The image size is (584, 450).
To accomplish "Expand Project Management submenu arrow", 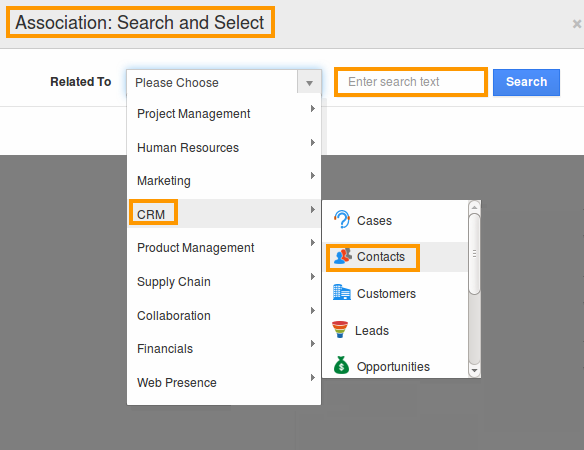I will click(313, 108).
